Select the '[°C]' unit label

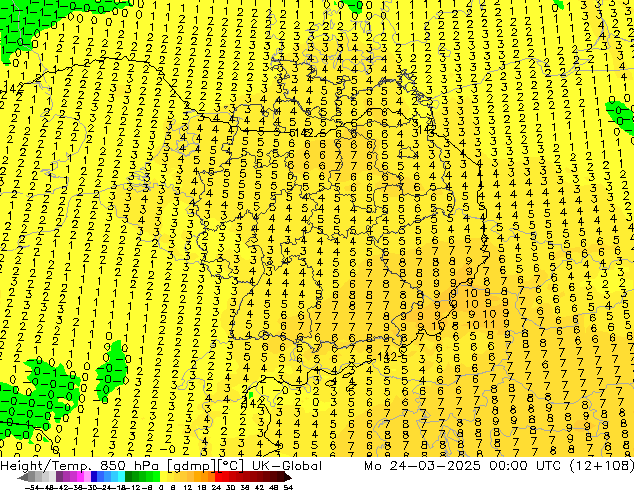tap(231, 466)
